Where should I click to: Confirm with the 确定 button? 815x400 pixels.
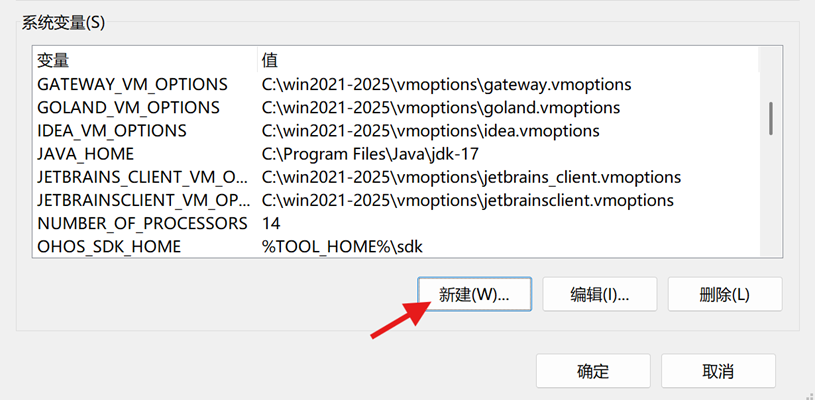pos(593,371)
